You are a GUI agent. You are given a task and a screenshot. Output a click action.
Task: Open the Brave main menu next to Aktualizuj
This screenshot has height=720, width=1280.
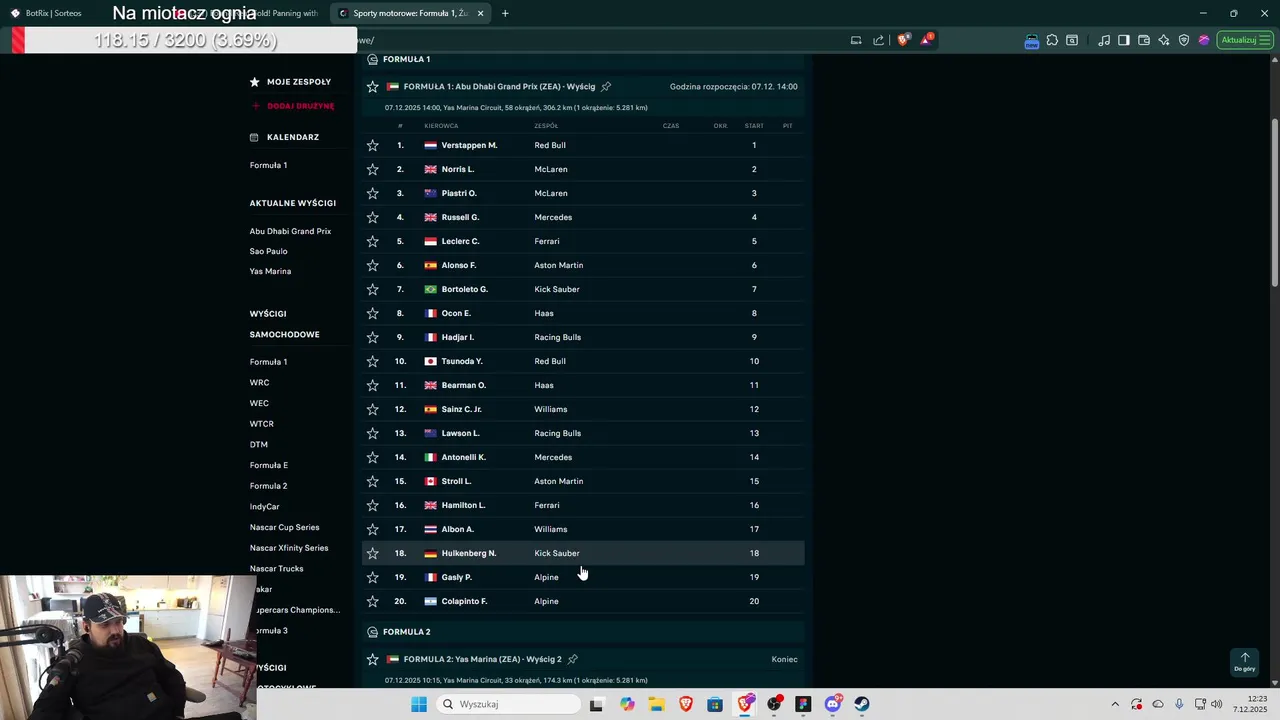(1267, 40)
